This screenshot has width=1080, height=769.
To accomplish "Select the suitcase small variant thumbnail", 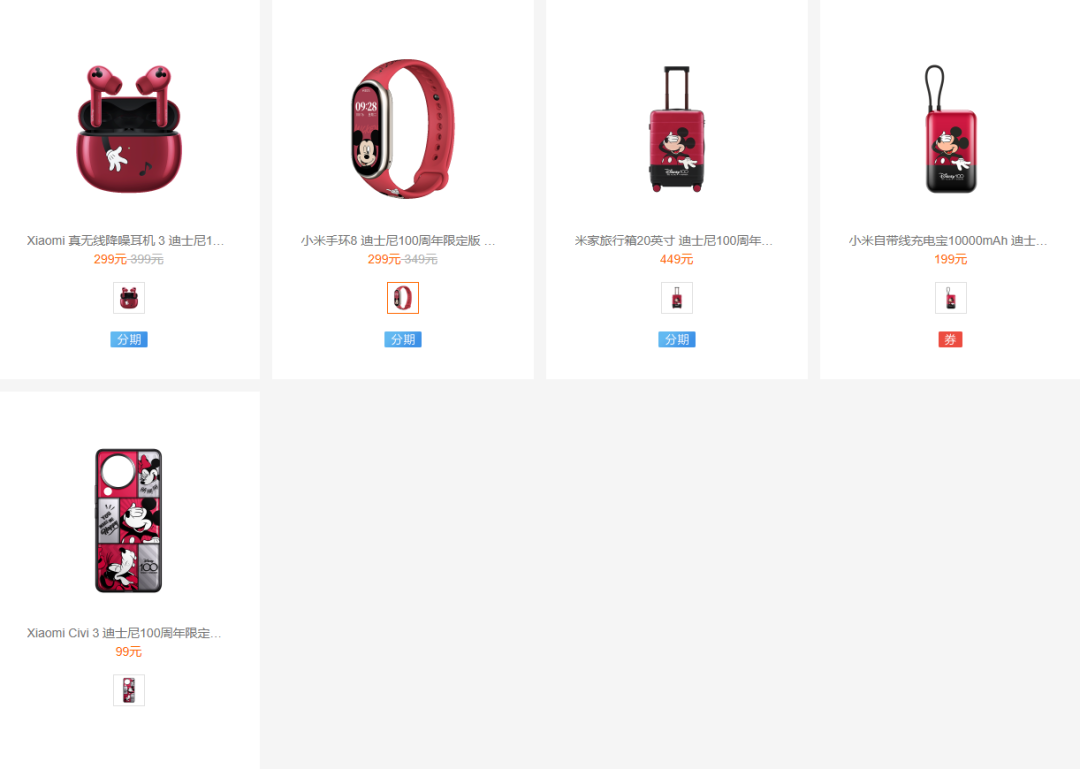I will [x=676, y=298].
